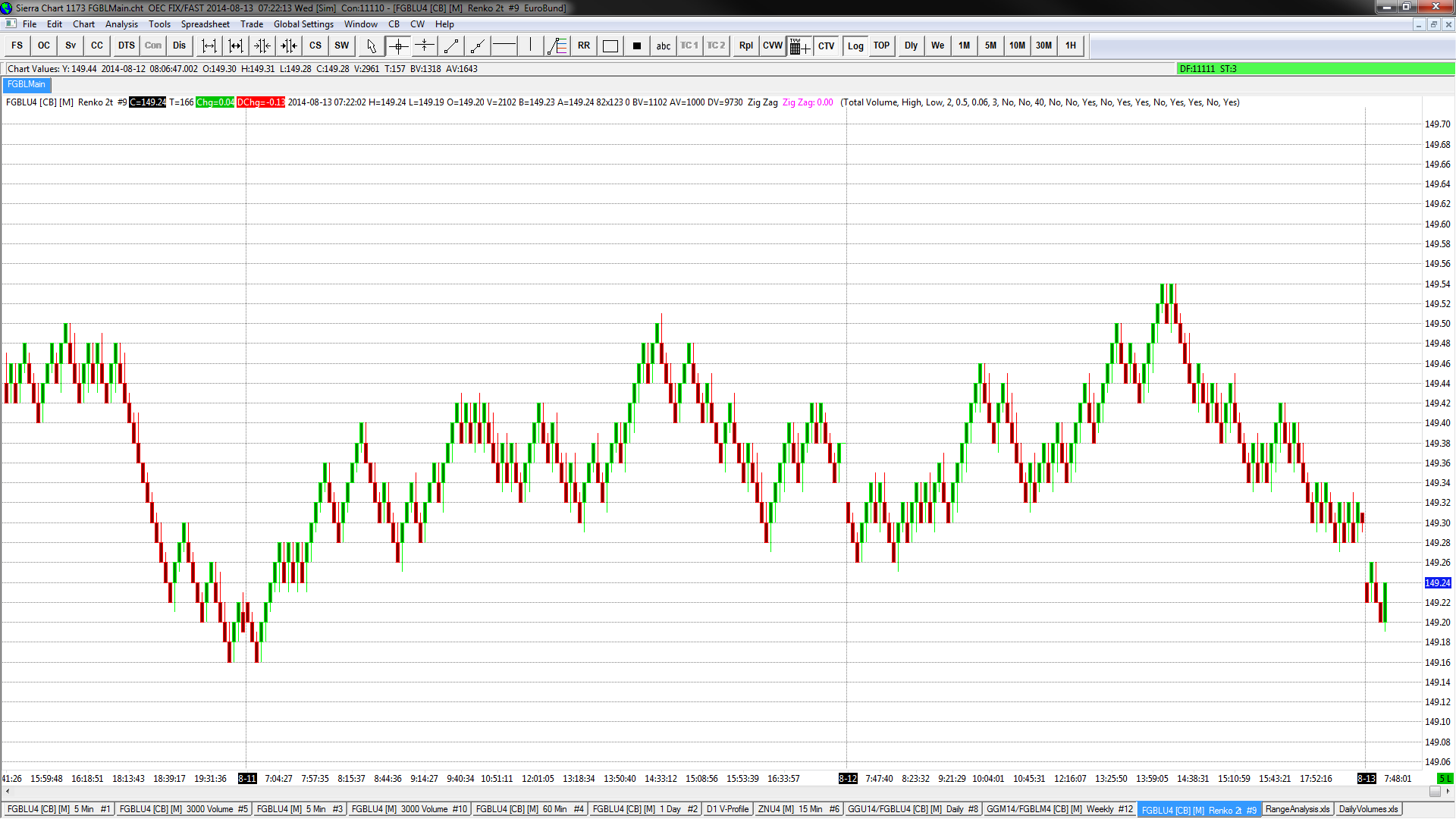
Task: Select the line drawing tool
Action: tap(451, 46)
